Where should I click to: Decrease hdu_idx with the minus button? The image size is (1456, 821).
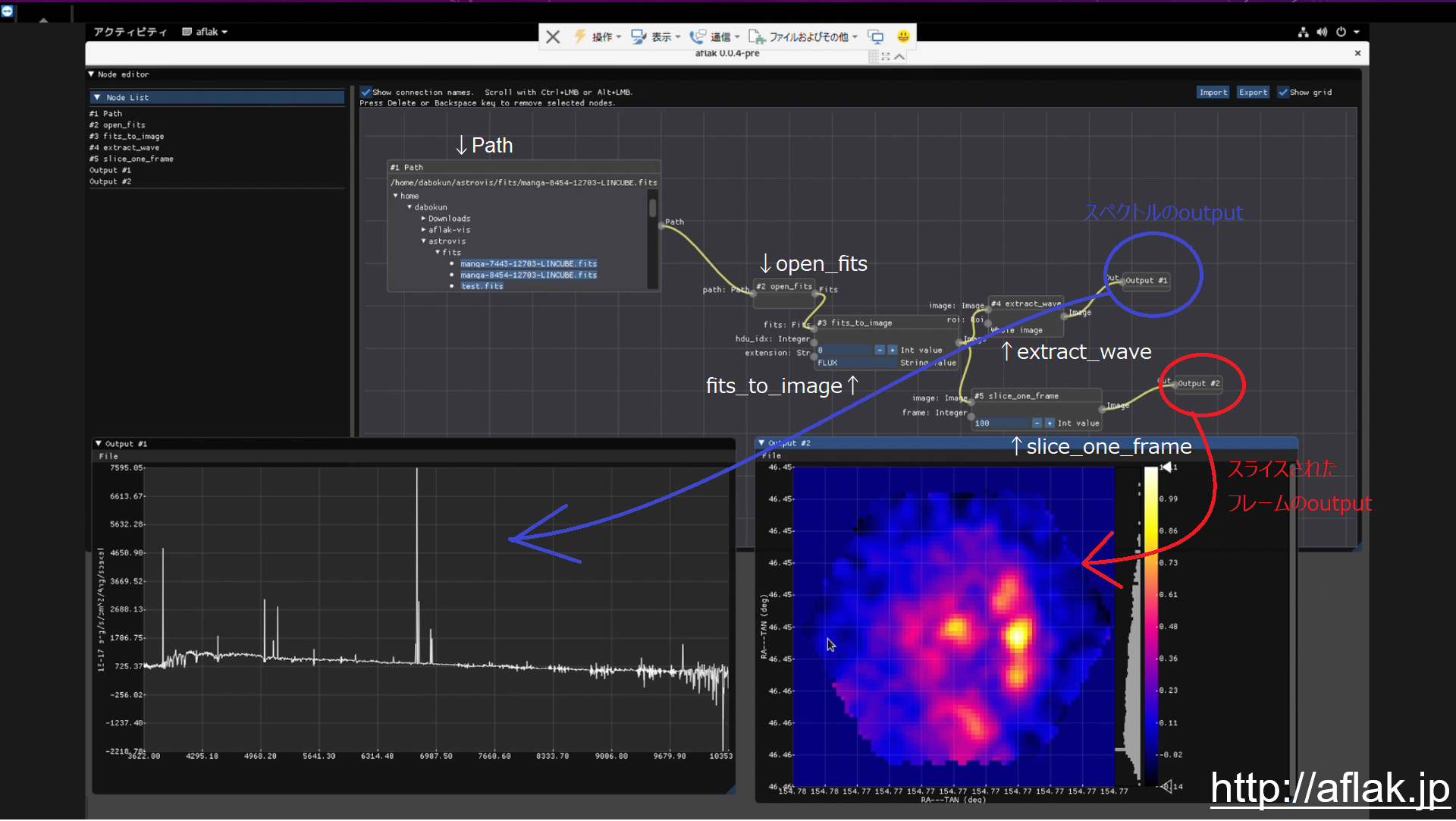click(x=880, y=350)
